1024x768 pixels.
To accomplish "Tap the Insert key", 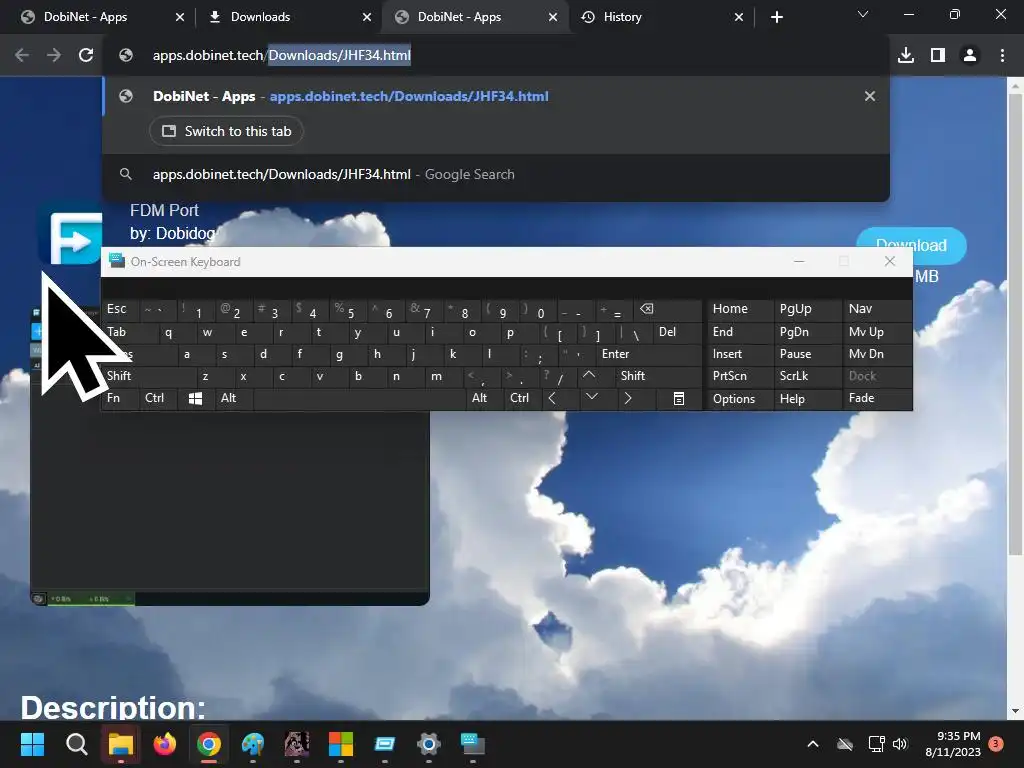I will [x=740, y=354].
